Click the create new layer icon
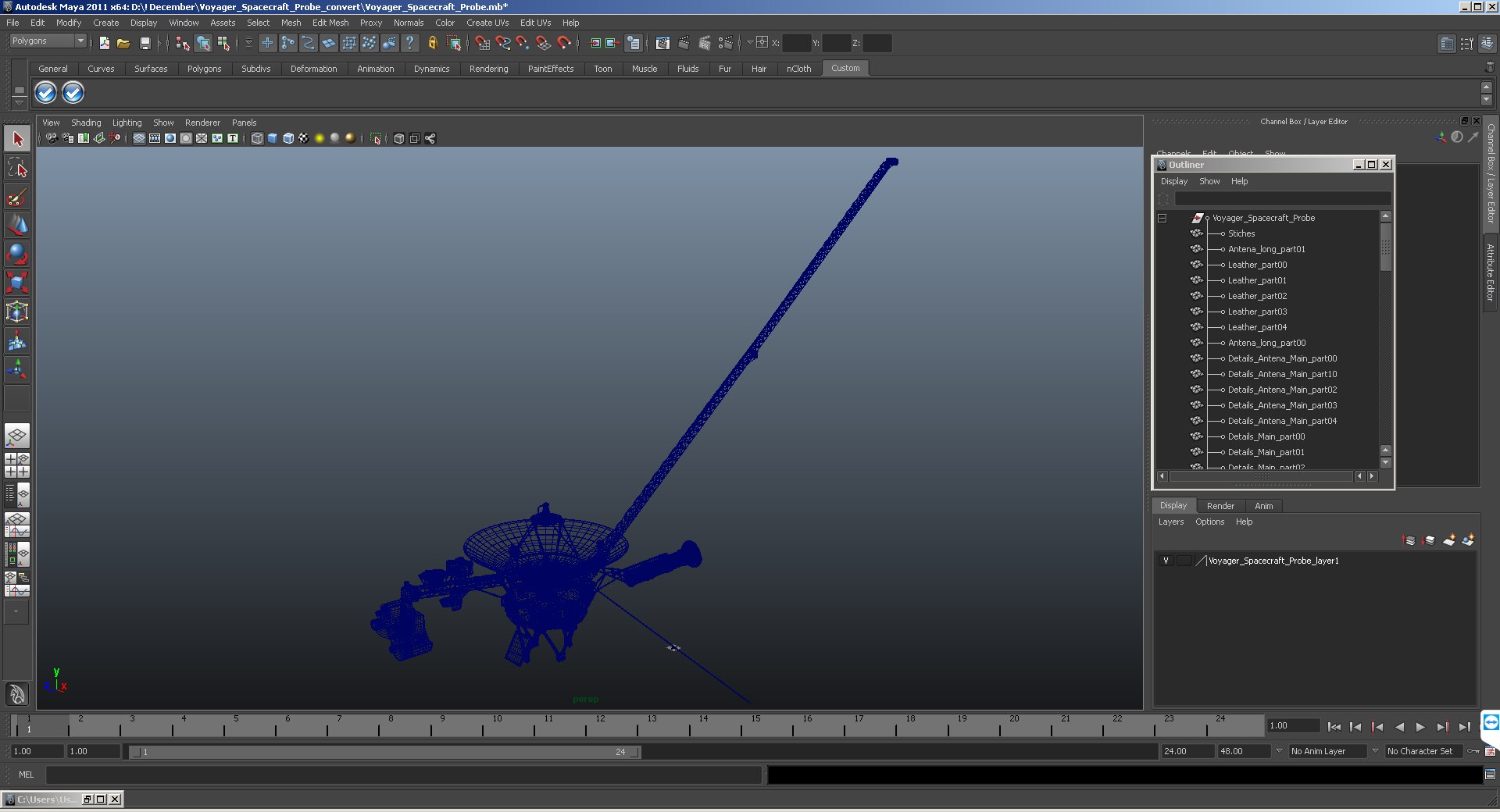Viewport: 1500px width, 812px height. coord(1449,540)
